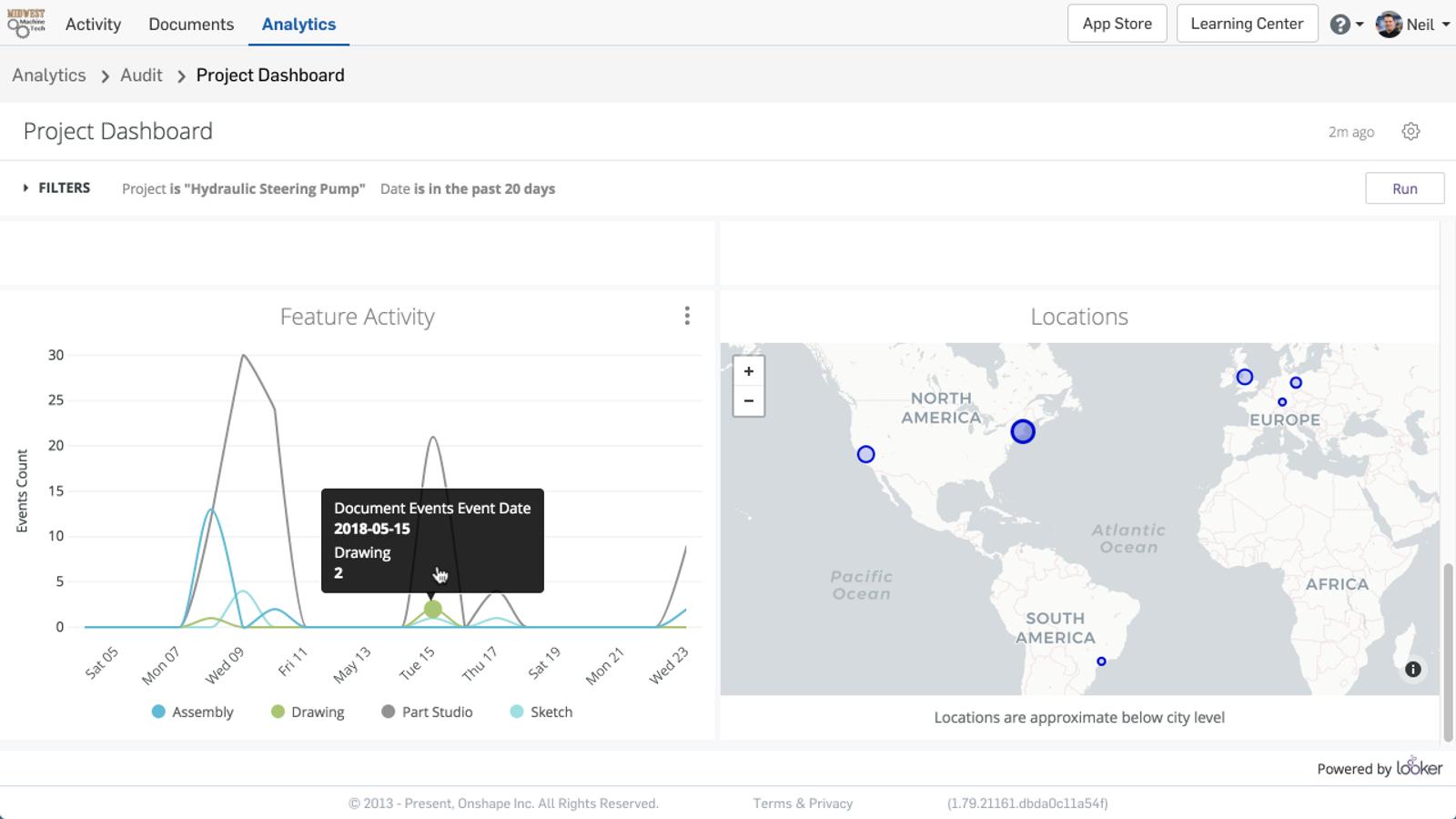1456x819 pixels.
Task: Open the Learning Center
Action: click(1247, 23)
